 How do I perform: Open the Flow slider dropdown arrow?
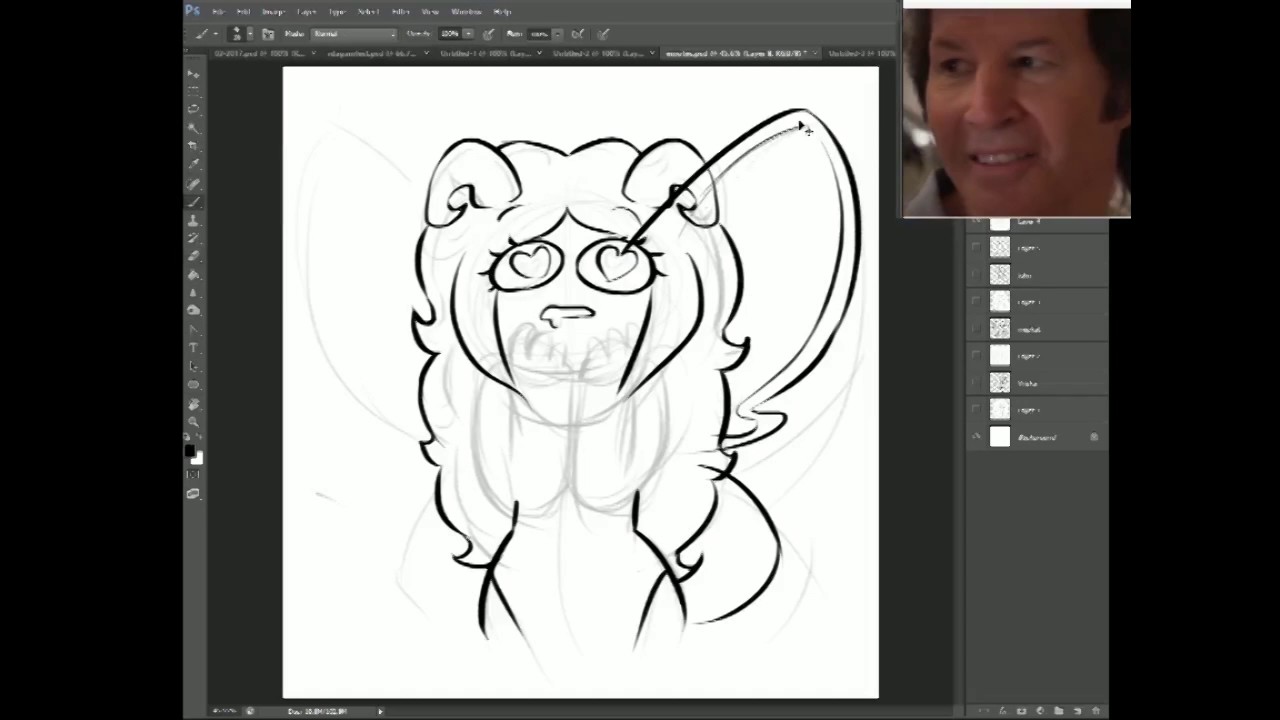(557, 34)
